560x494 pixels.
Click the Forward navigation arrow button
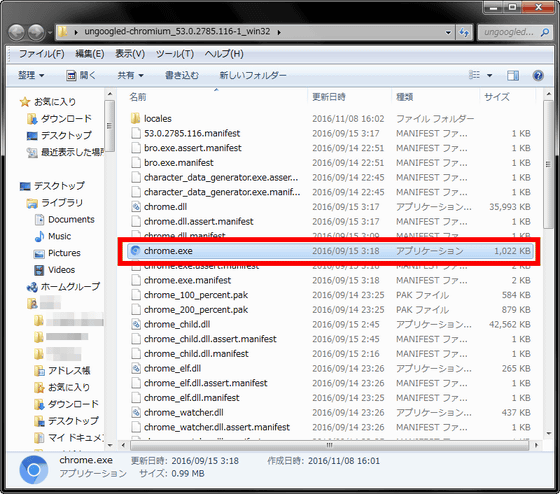(36, 33)
